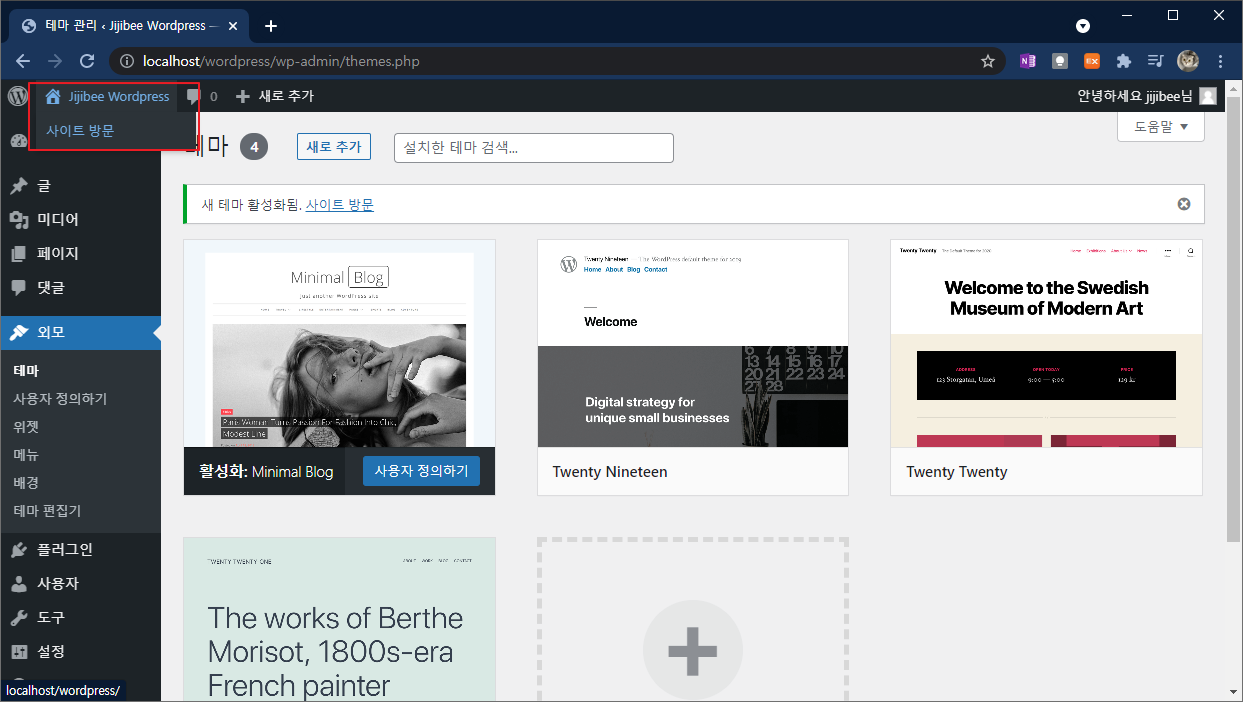The image size is (1243, 702).
Task: Click the theme count badge 4
Action: coord(254,147)
